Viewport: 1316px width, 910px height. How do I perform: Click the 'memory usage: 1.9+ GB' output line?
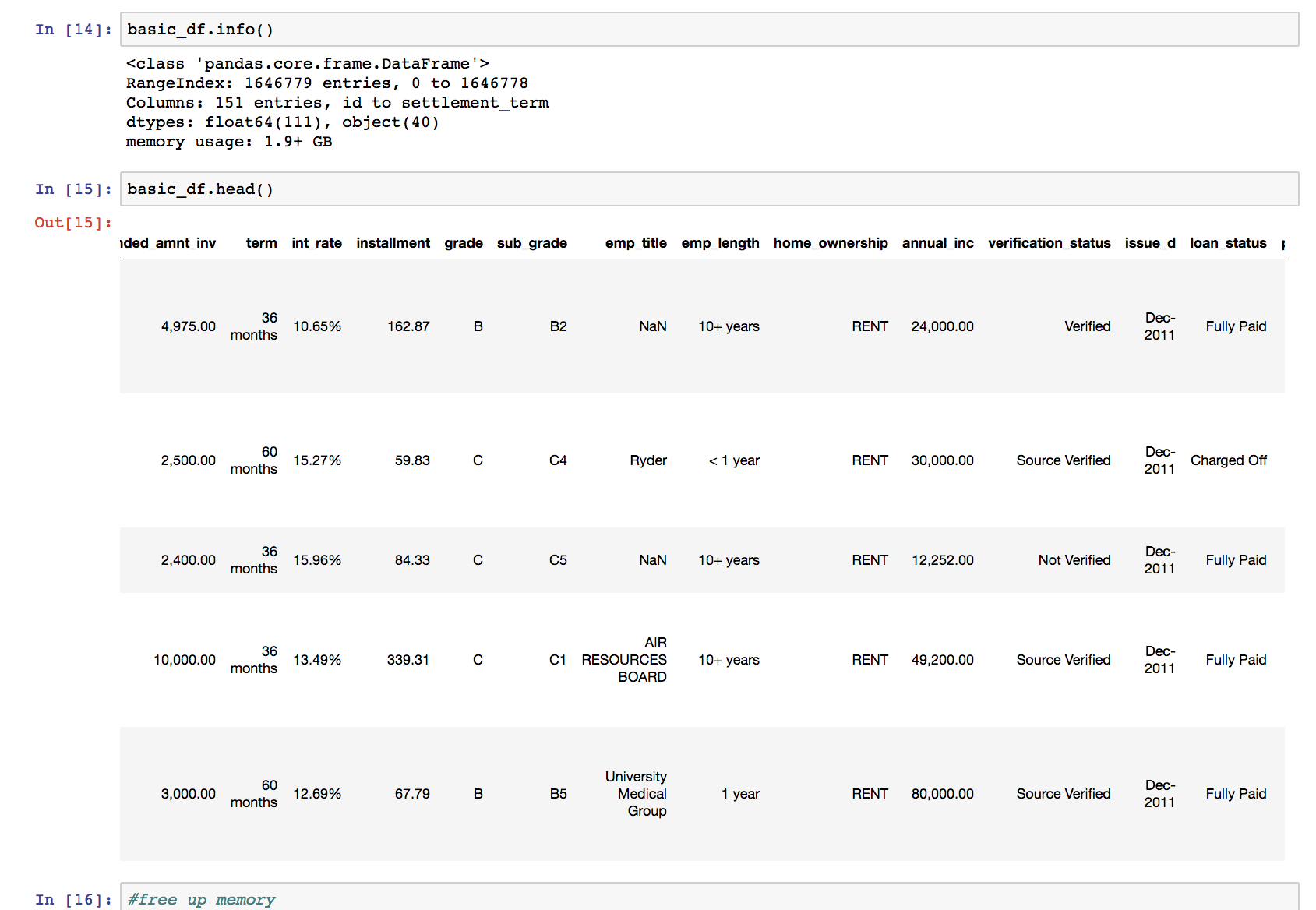coord(229,142)
